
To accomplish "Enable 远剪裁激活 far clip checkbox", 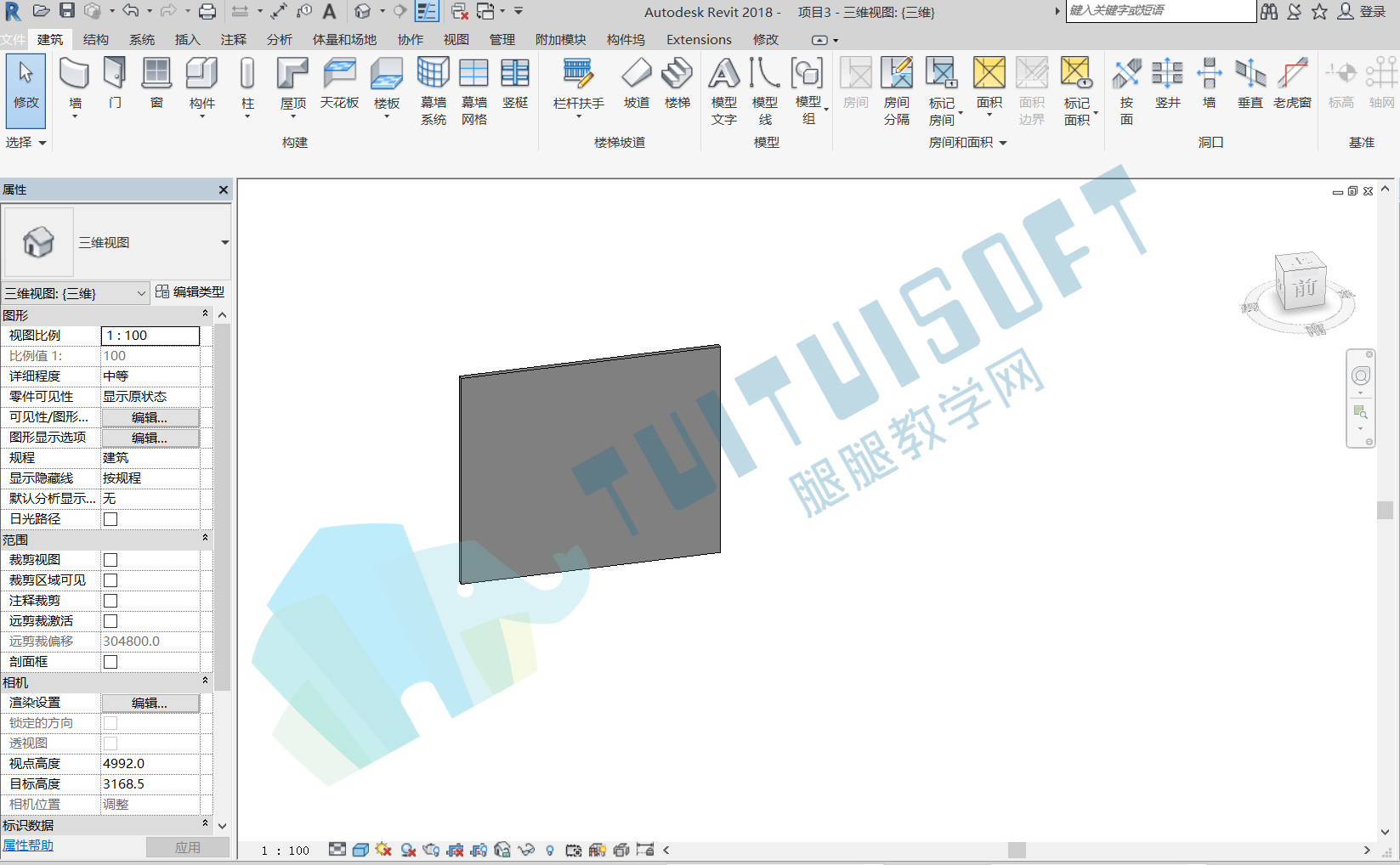I will pyautogui.click(x=111, y=621).
